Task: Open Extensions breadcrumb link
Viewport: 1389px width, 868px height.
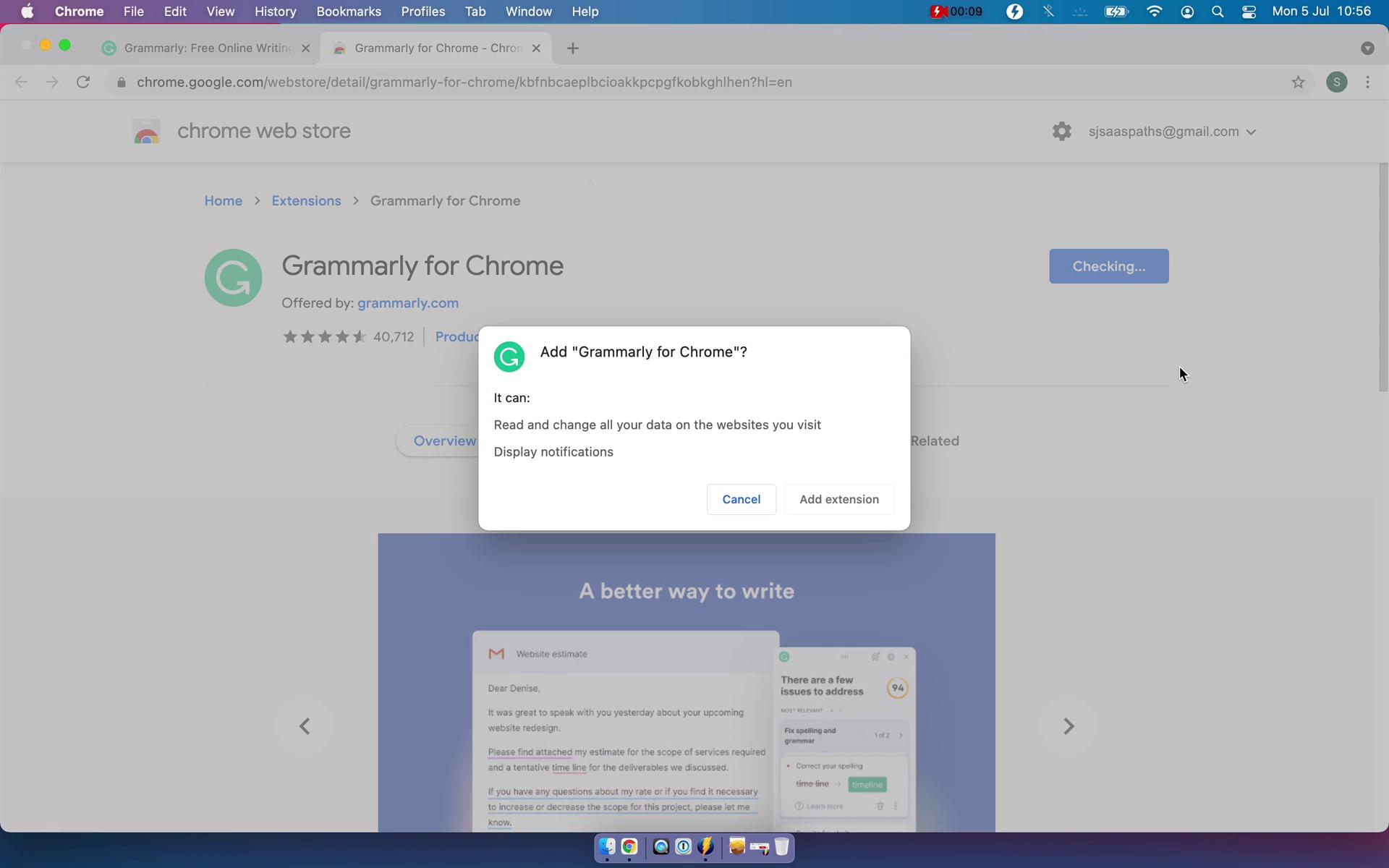Action: (306, 201)
